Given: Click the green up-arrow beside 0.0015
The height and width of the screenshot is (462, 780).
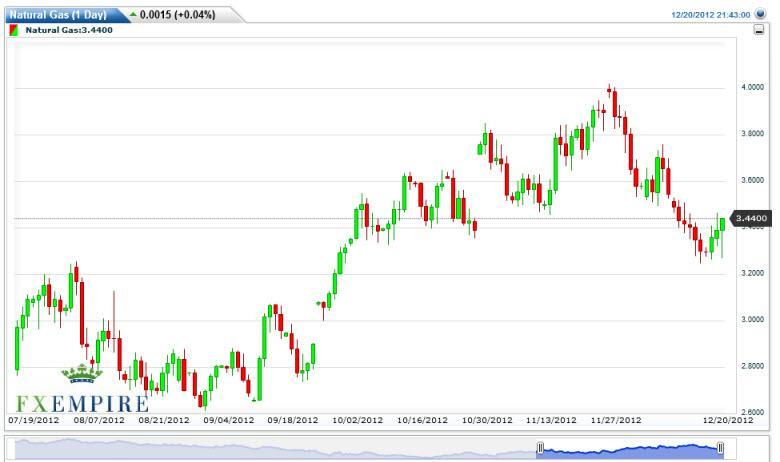Looking at the screenshot, I should tap(132, 14).
